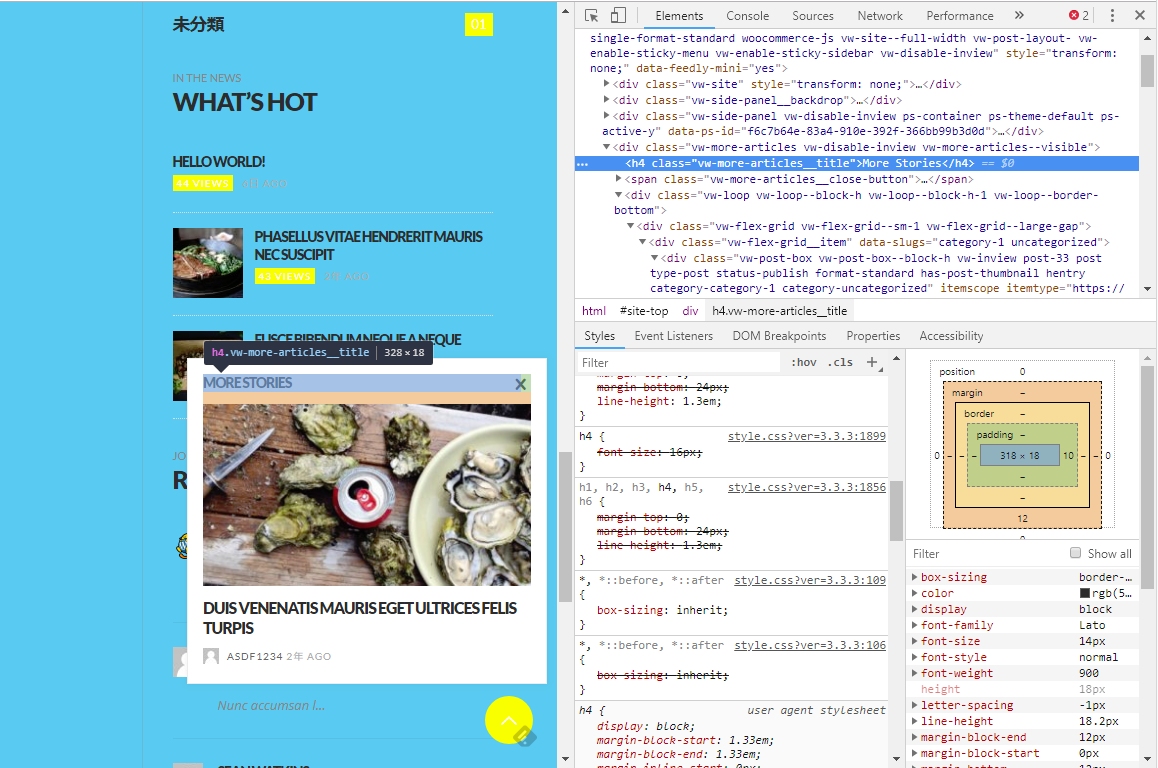The height and width of the screenshot is (768, 1158).
Task: Click the red error count indicator
Action: [1079, 16]
